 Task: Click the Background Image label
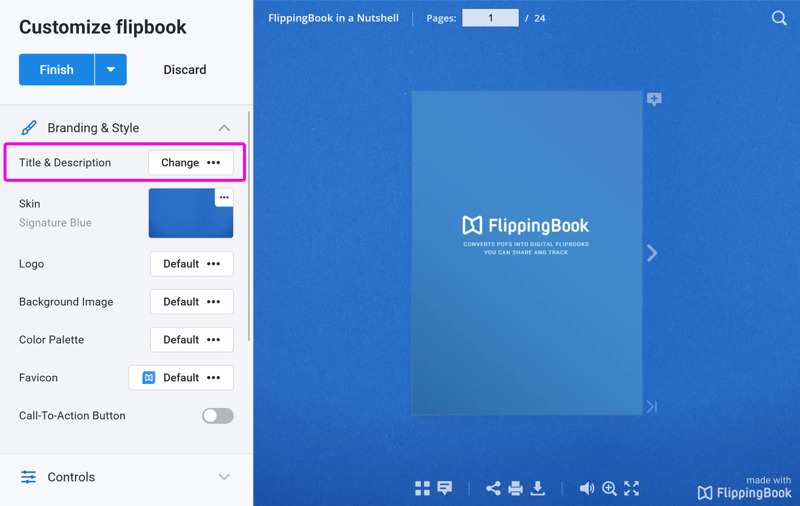[66, 302]
